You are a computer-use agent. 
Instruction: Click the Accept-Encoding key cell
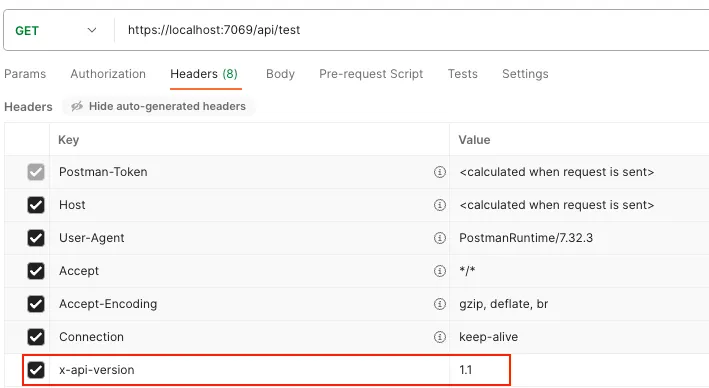(x=249, y=304)
